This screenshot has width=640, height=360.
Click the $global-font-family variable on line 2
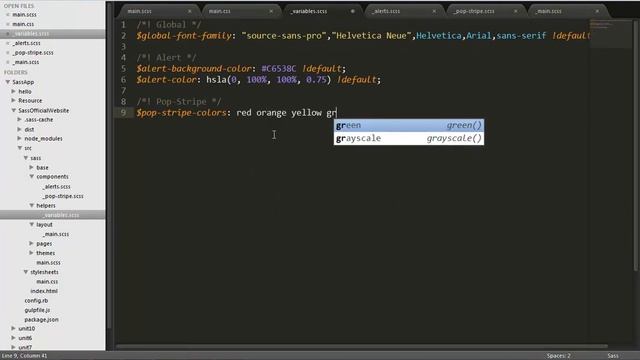pyautogui.click(x=184, y=36)
